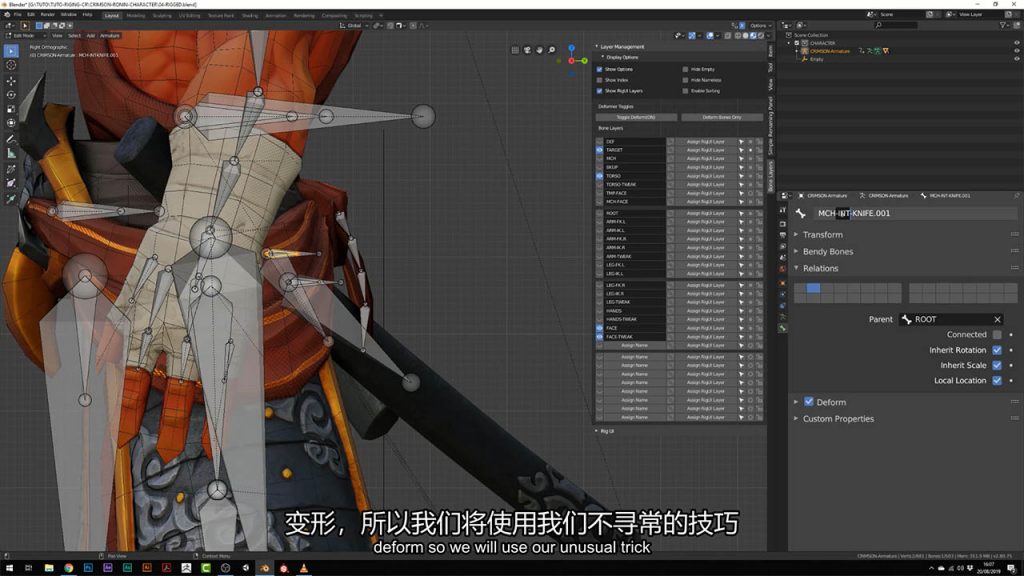
Task: Click the toggle camera view icon
Action: tap(527, 50)
